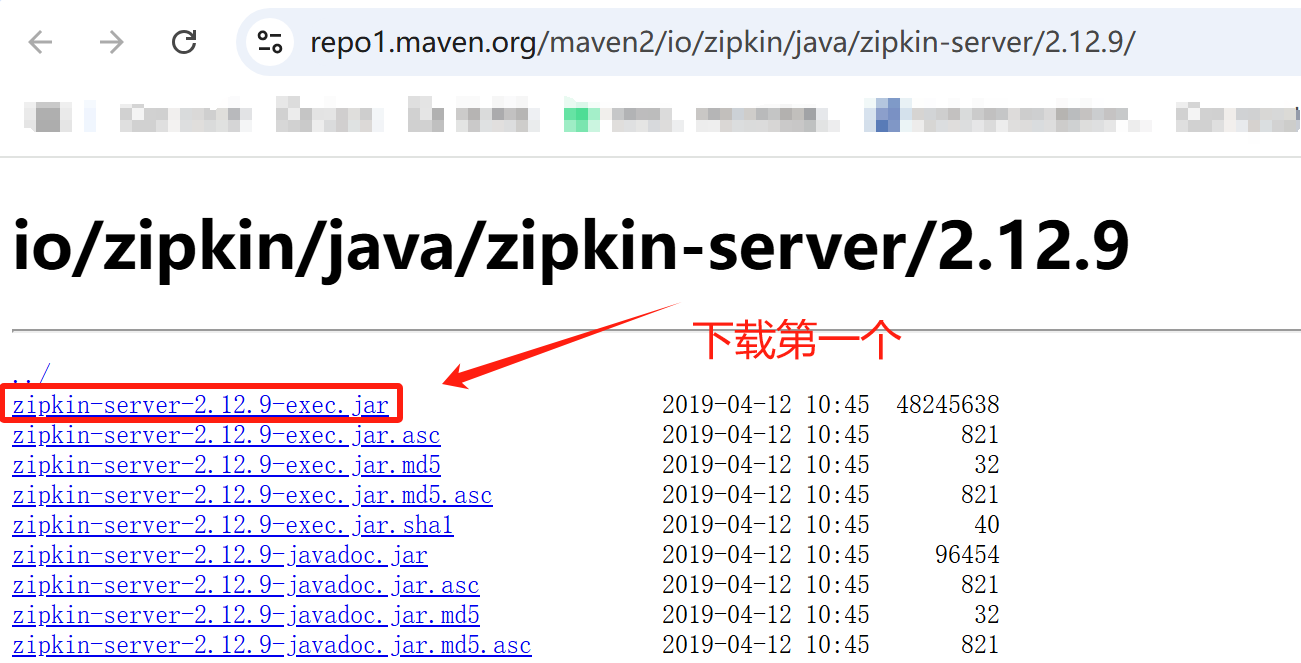Viewport: 1301px width, 663px height.
Task: Reload the page with the refresh icon
Action: tap(184, 42)
